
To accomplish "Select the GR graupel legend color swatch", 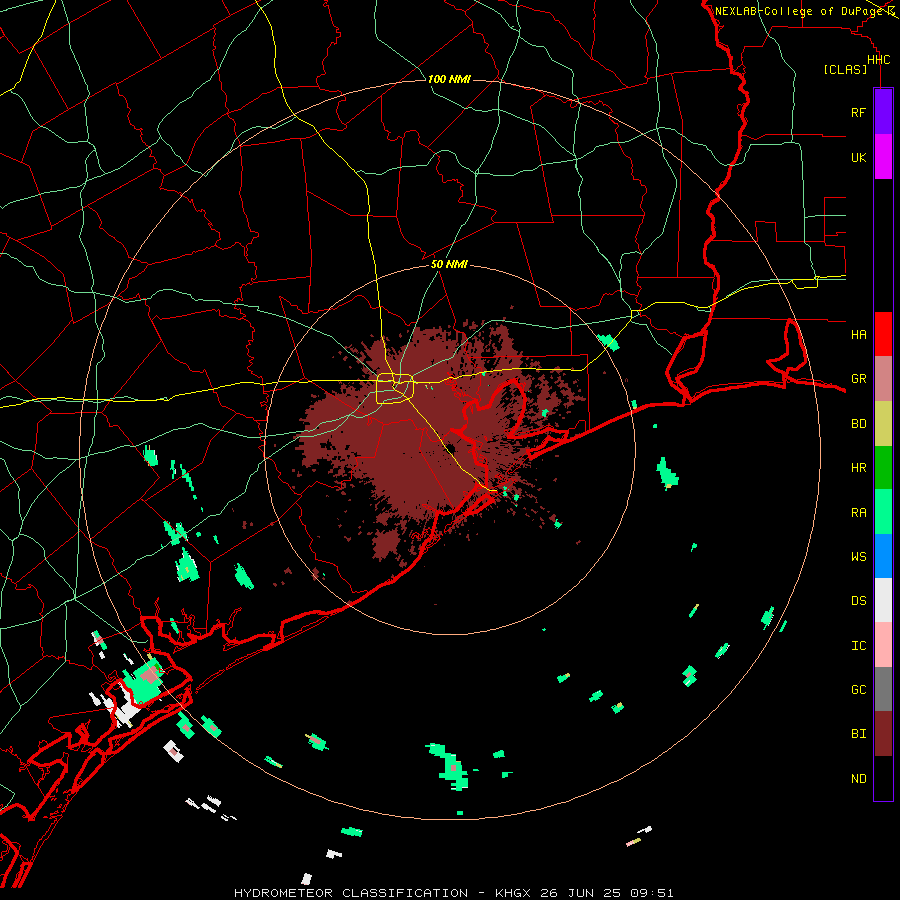I will point(883,379).
